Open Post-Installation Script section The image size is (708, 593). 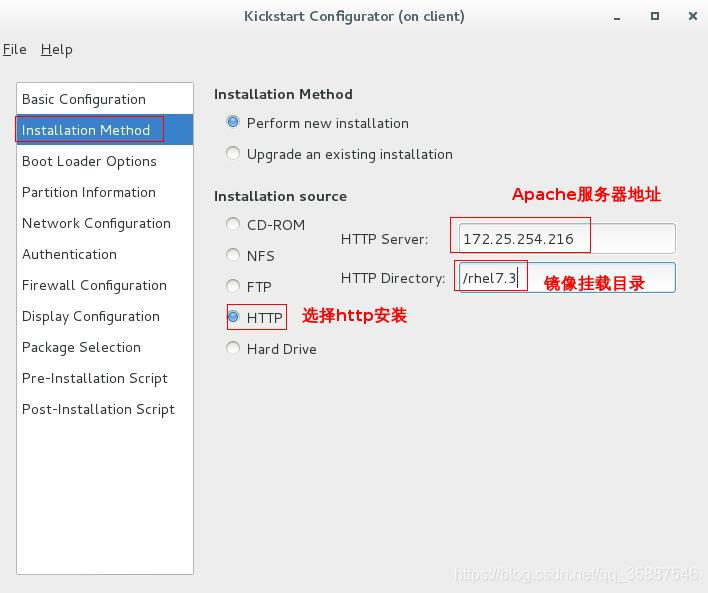[x=105, y=409]
